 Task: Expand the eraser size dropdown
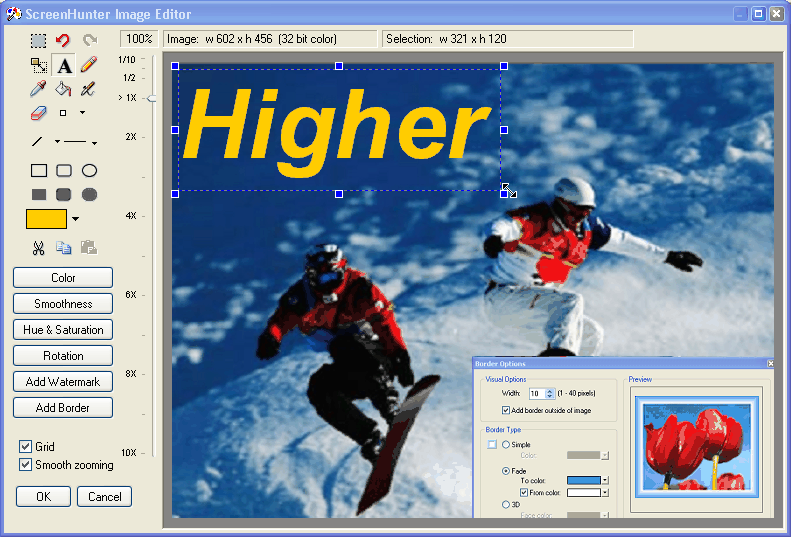tap(82, 113)
